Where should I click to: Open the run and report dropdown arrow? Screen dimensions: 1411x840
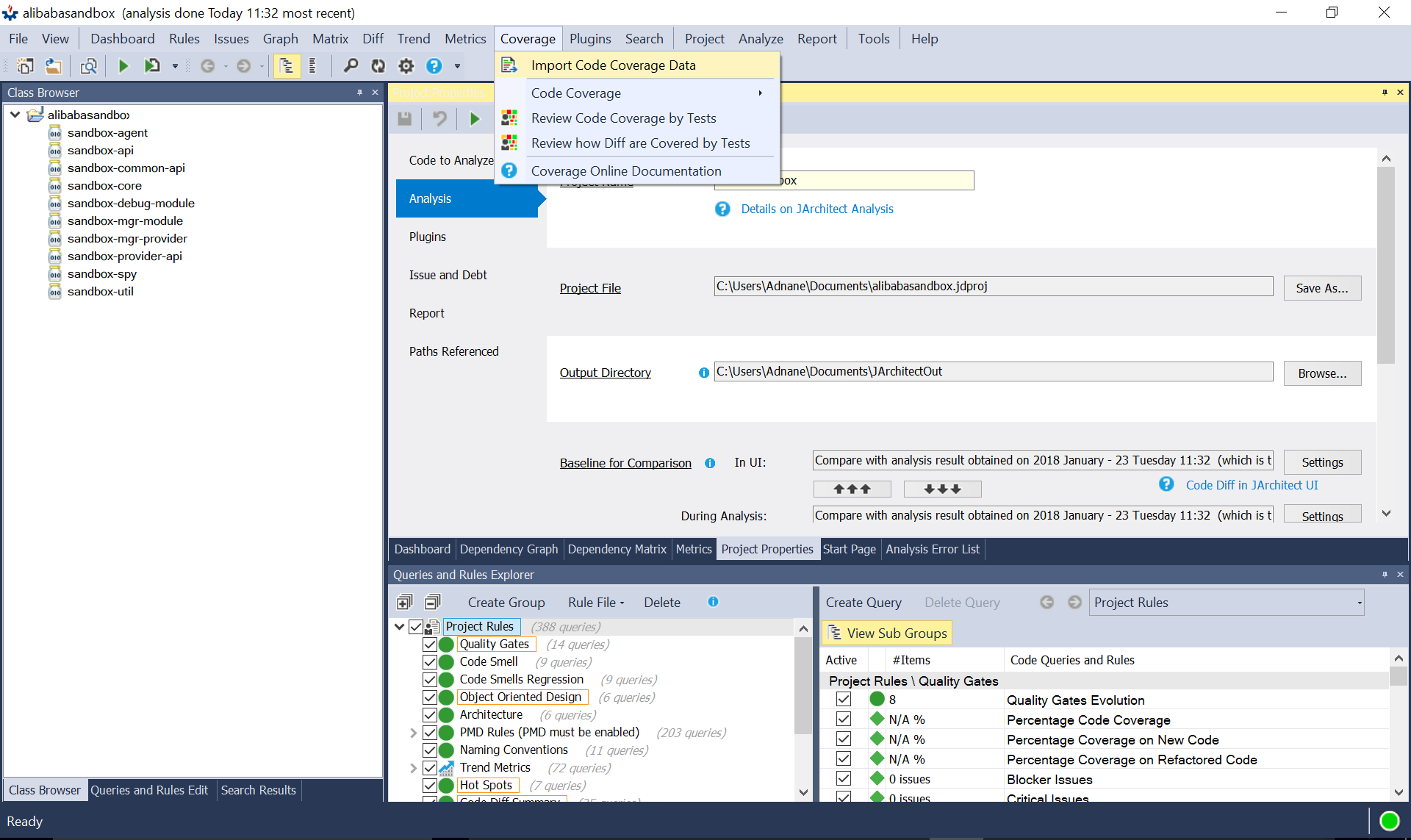coord(175,66)
